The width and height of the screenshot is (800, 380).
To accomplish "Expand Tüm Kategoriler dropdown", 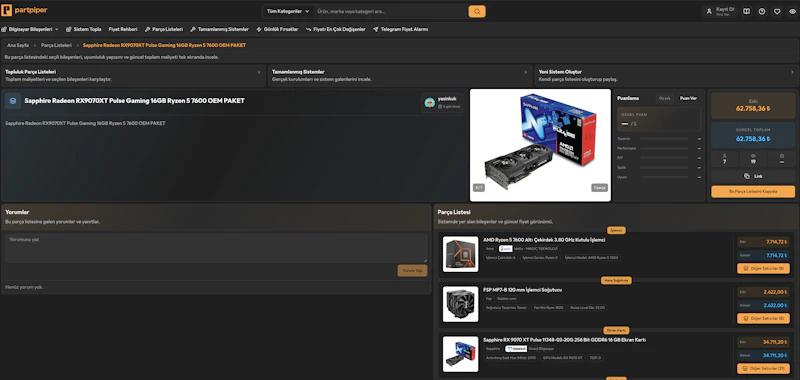I will point(288,11).
